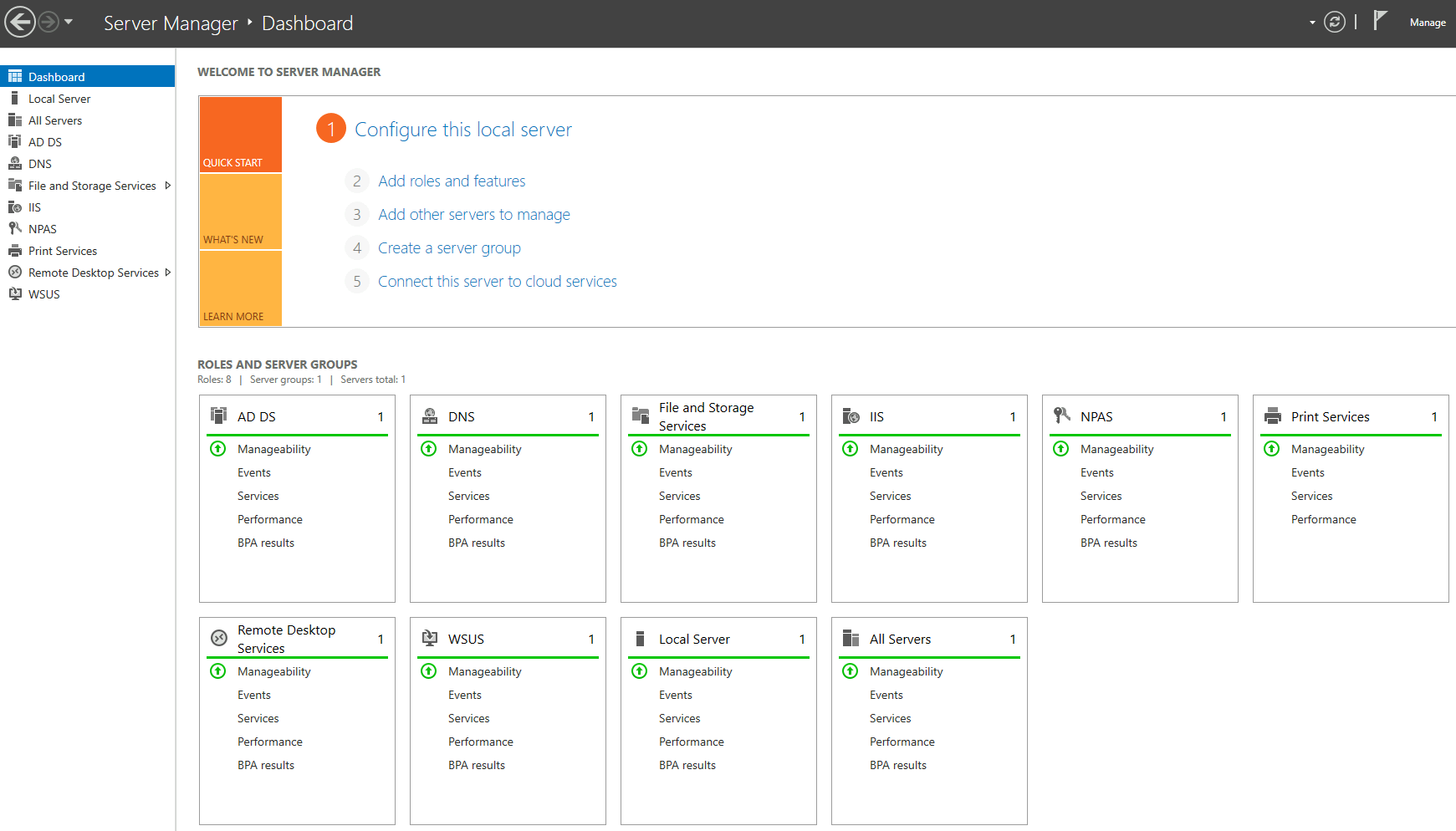Open Performance in File and Storage Services tile
Screen dimensions: 1456x831
[692, 519]
